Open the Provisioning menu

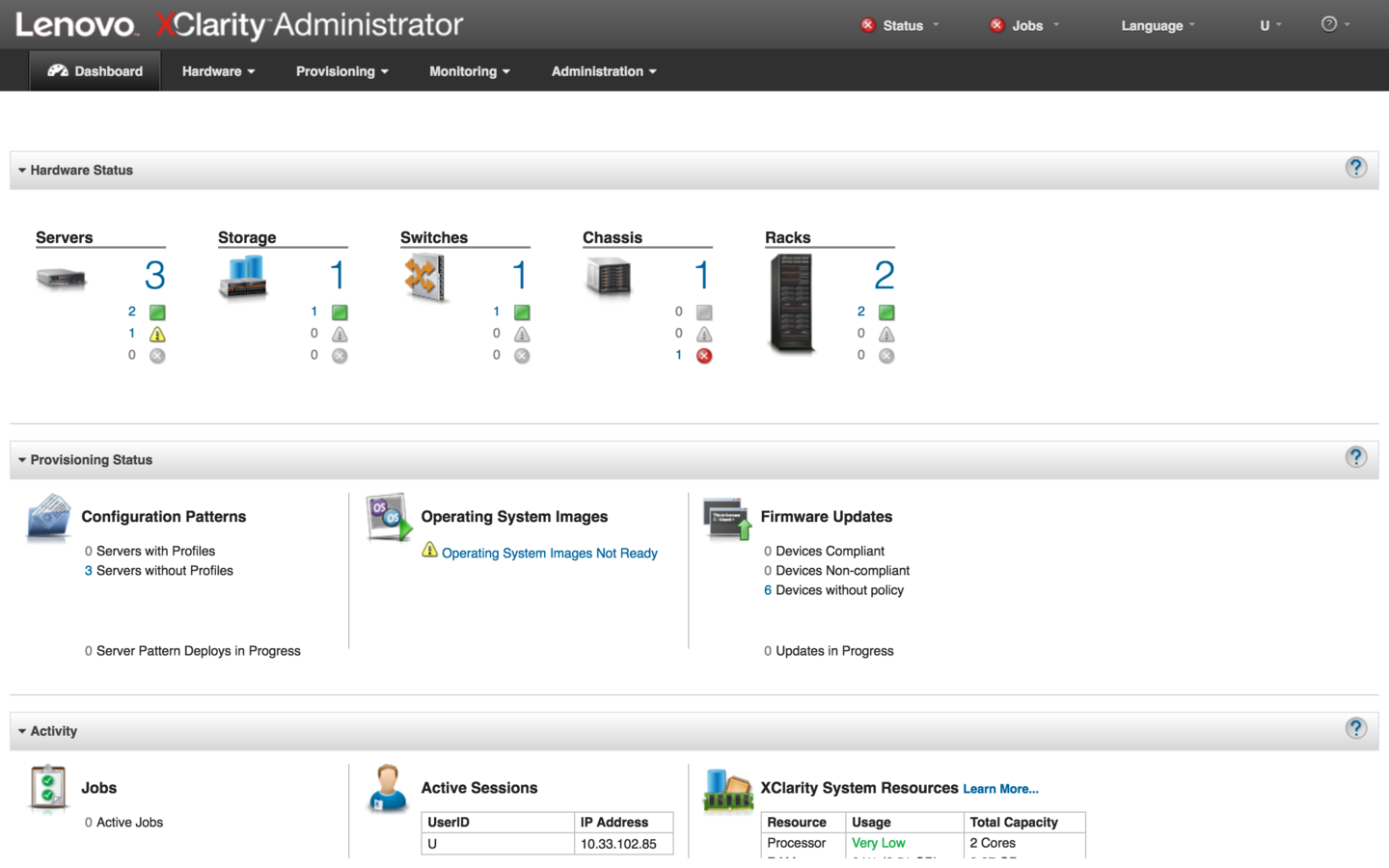pos(341,71)
